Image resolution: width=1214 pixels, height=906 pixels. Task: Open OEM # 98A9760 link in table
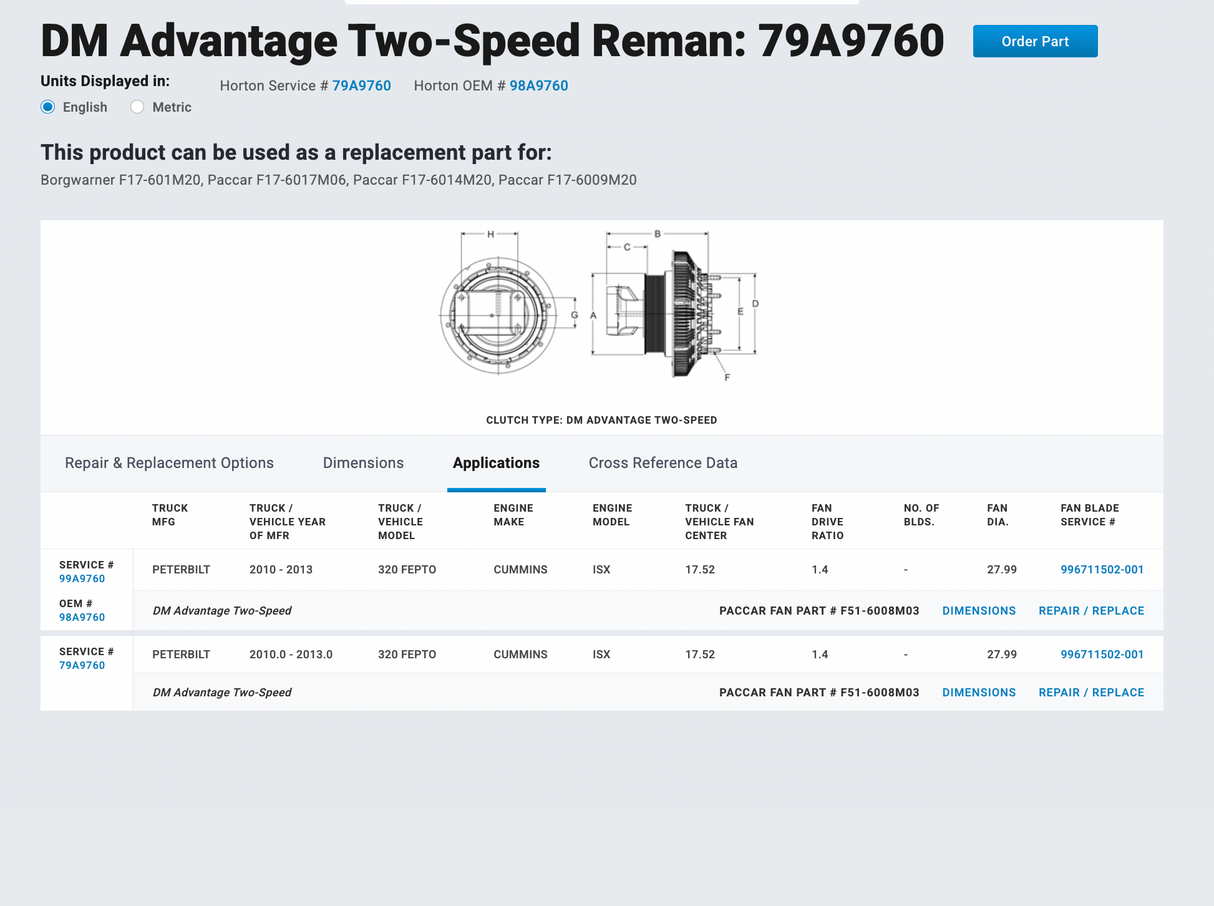pos(82,618)
